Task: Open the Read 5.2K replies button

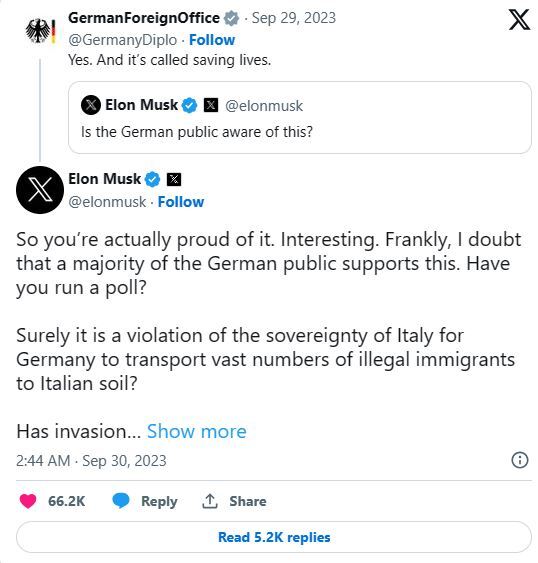Action: (274, 537)
